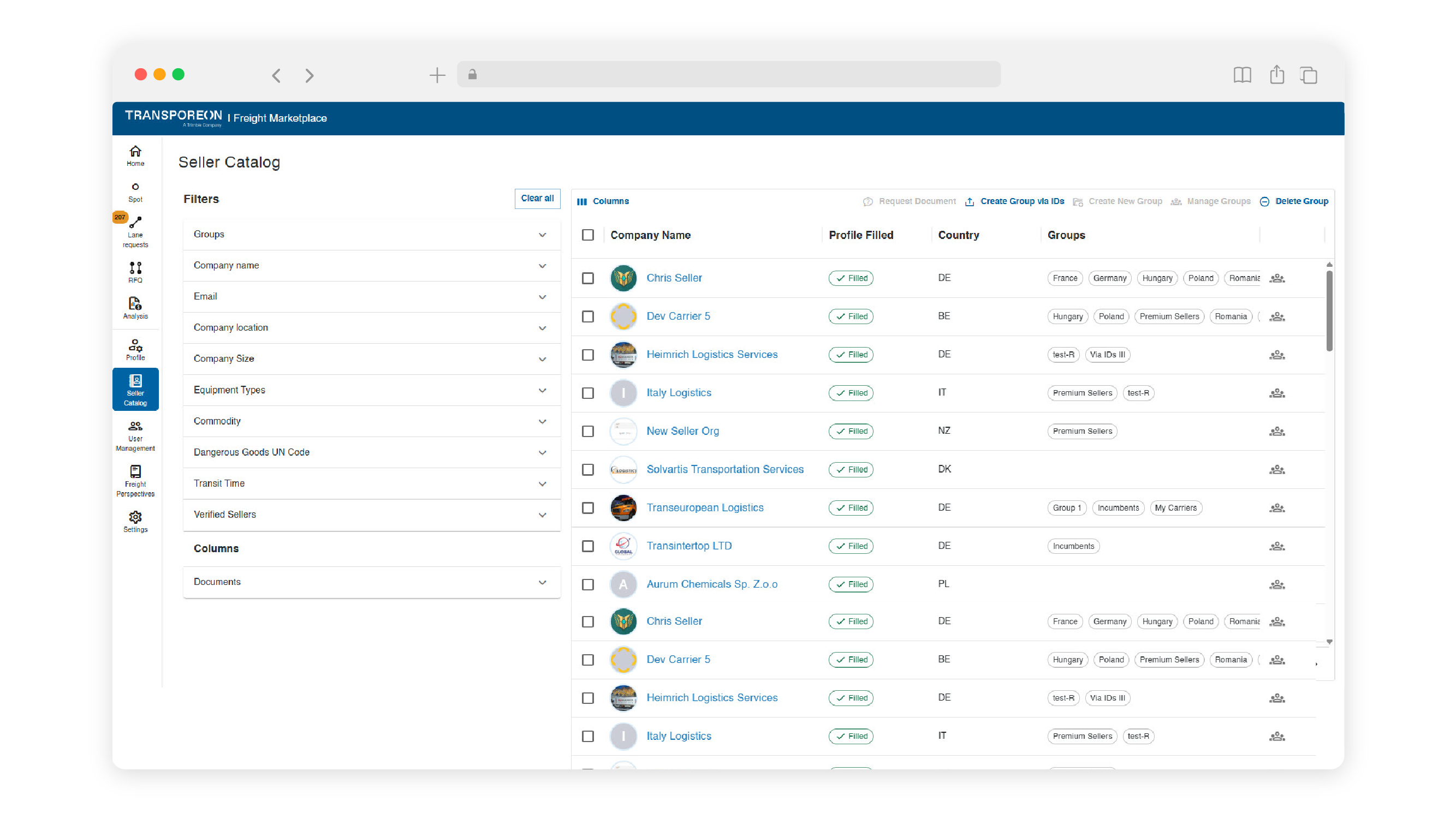Check the select-all header checkbox
This screenshot has width=1456, height=819.
point(588,235)
